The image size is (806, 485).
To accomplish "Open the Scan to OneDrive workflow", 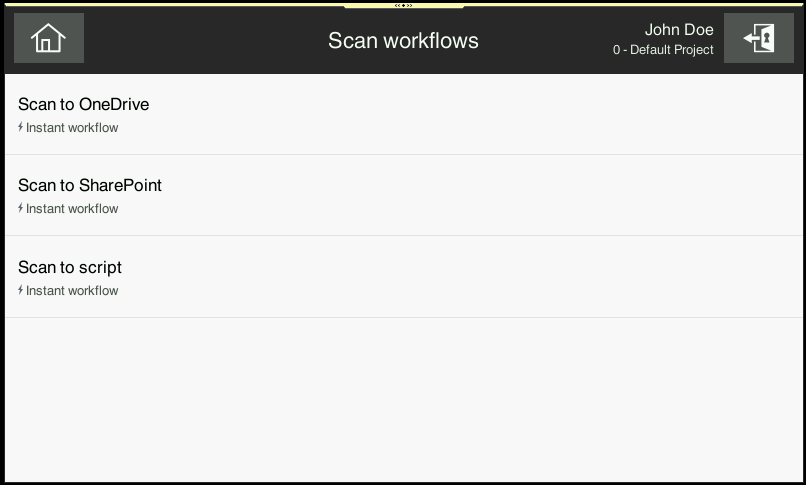I will [x=84, y=105].
